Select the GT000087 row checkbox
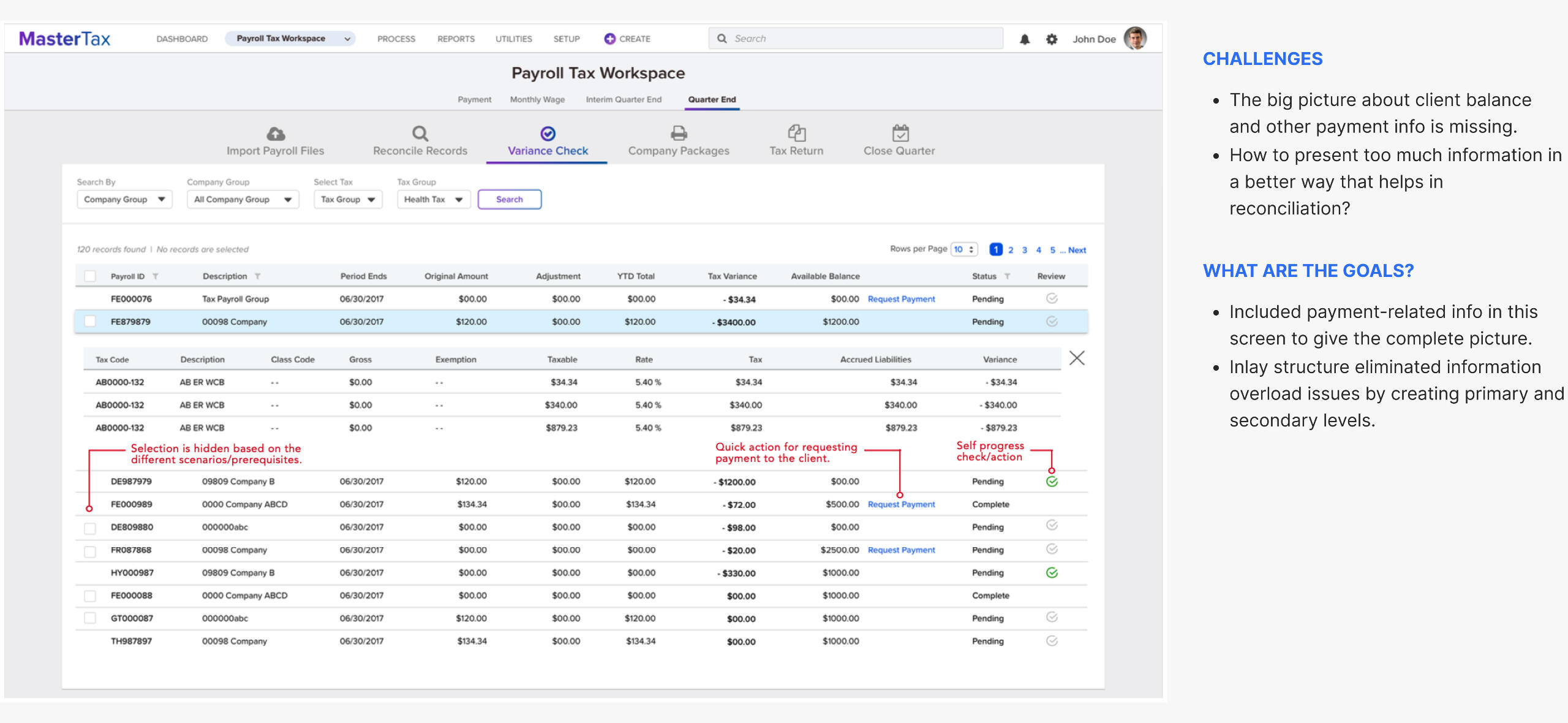 coord(90,618)
